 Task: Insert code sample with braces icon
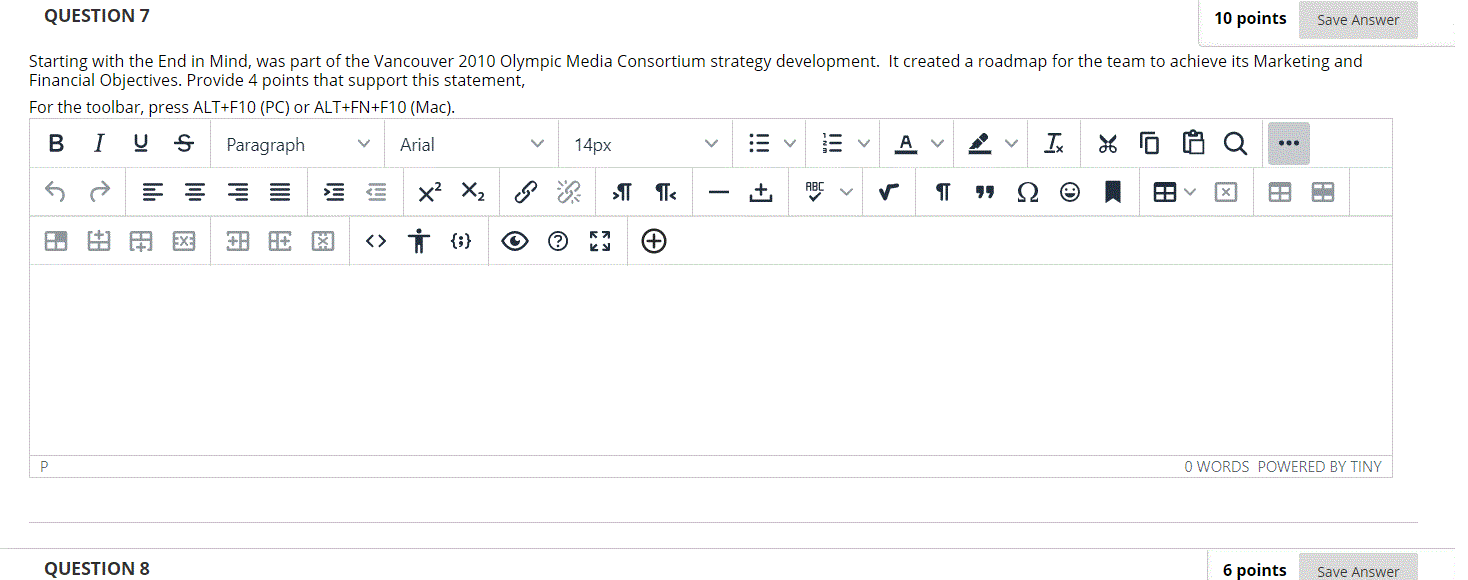pyautogui.click(x=460, y=241)
